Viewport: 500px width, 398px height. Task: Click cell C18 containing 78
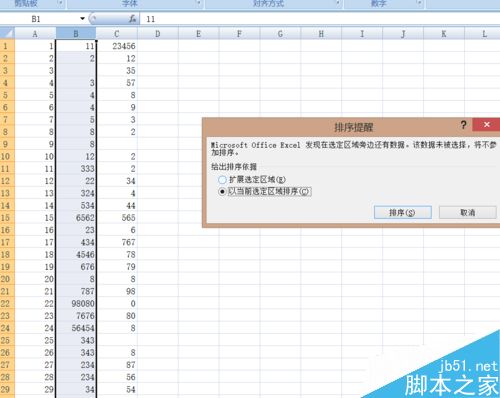[x=117, y=254]
